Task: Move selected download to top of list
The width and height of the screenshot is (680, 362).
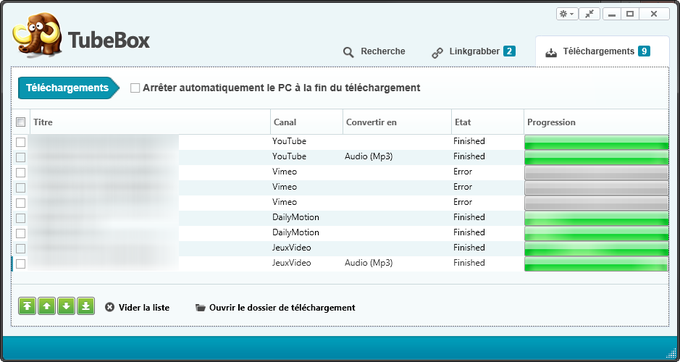Action: 27,307
